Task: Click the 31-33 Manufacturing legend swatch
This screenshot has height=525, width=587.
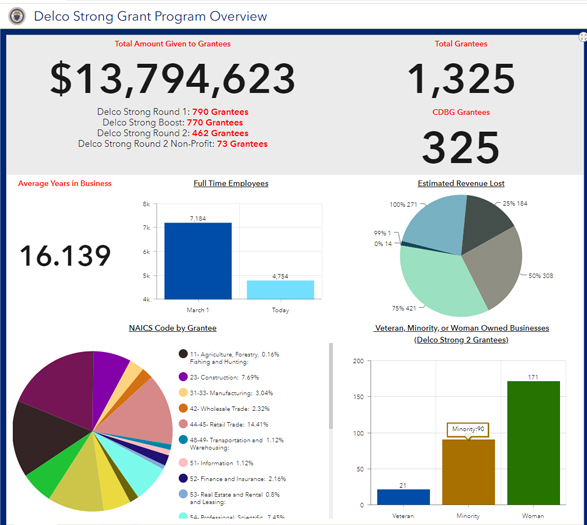Action: pos(183,392)
